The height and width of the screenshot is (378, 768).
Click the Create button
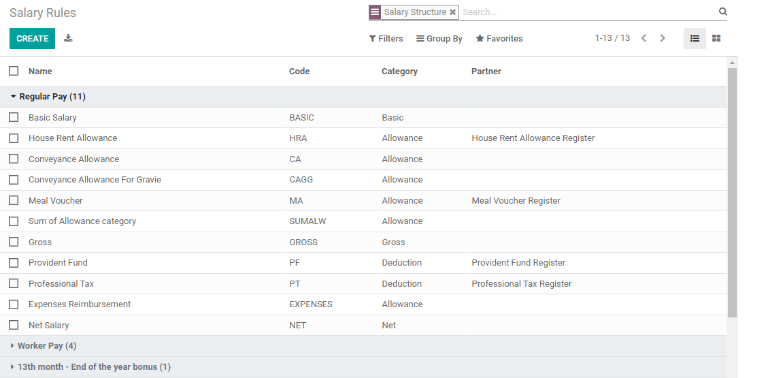[x=32, y=39]
